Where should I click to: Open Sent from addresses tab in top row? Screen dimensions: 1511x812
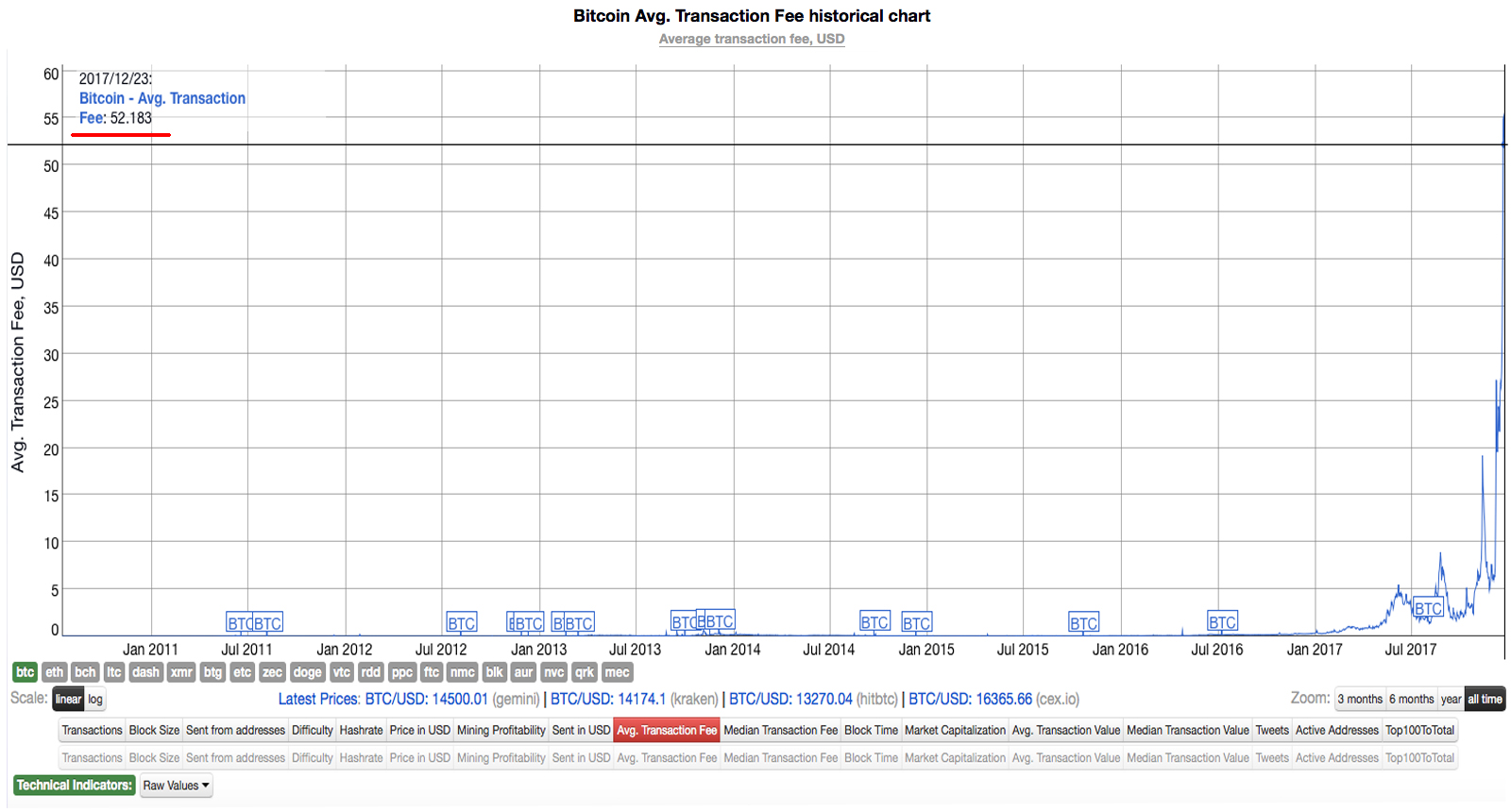point(235,731)
